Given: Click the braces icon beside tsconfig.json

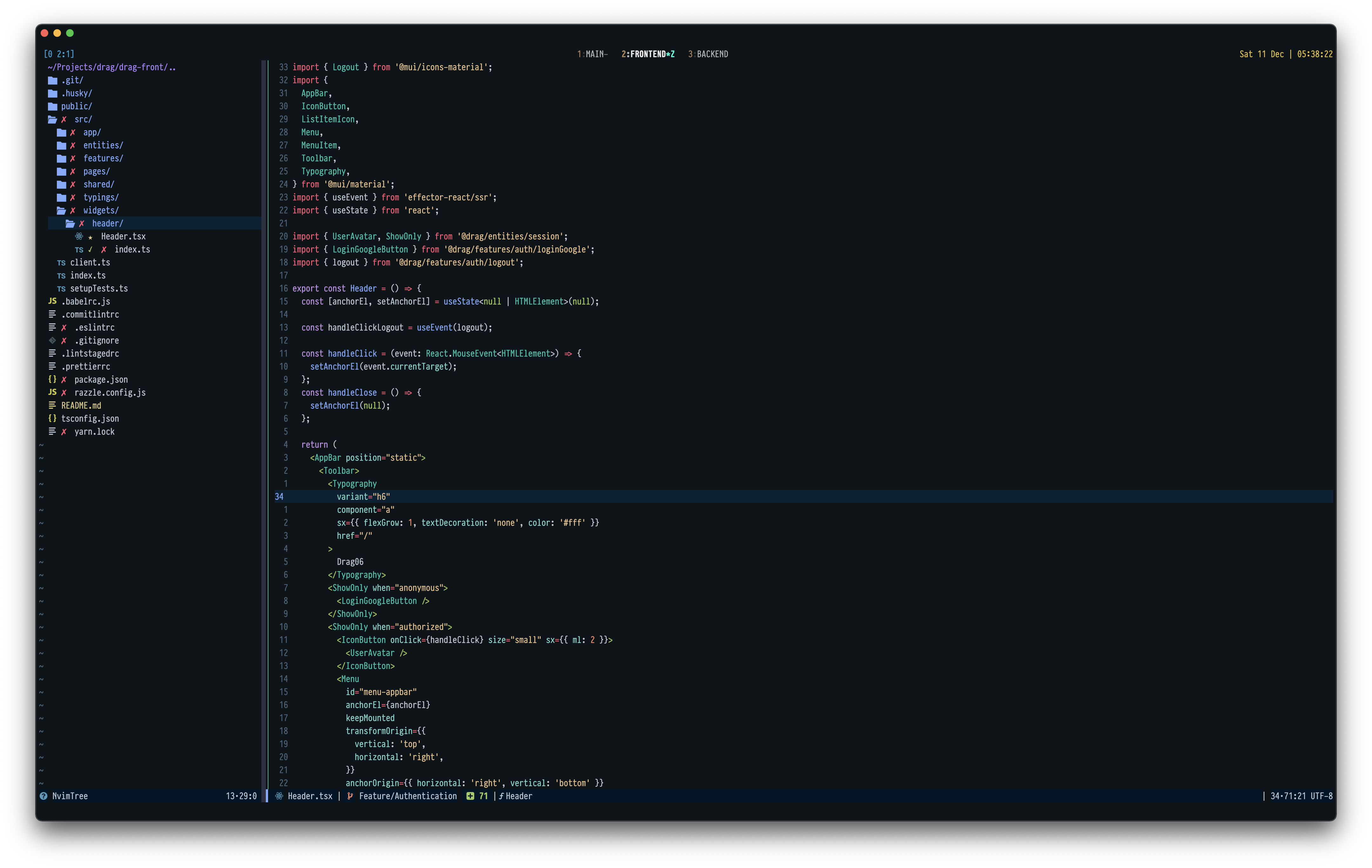Looking at the screenshot, I should 52,419.
